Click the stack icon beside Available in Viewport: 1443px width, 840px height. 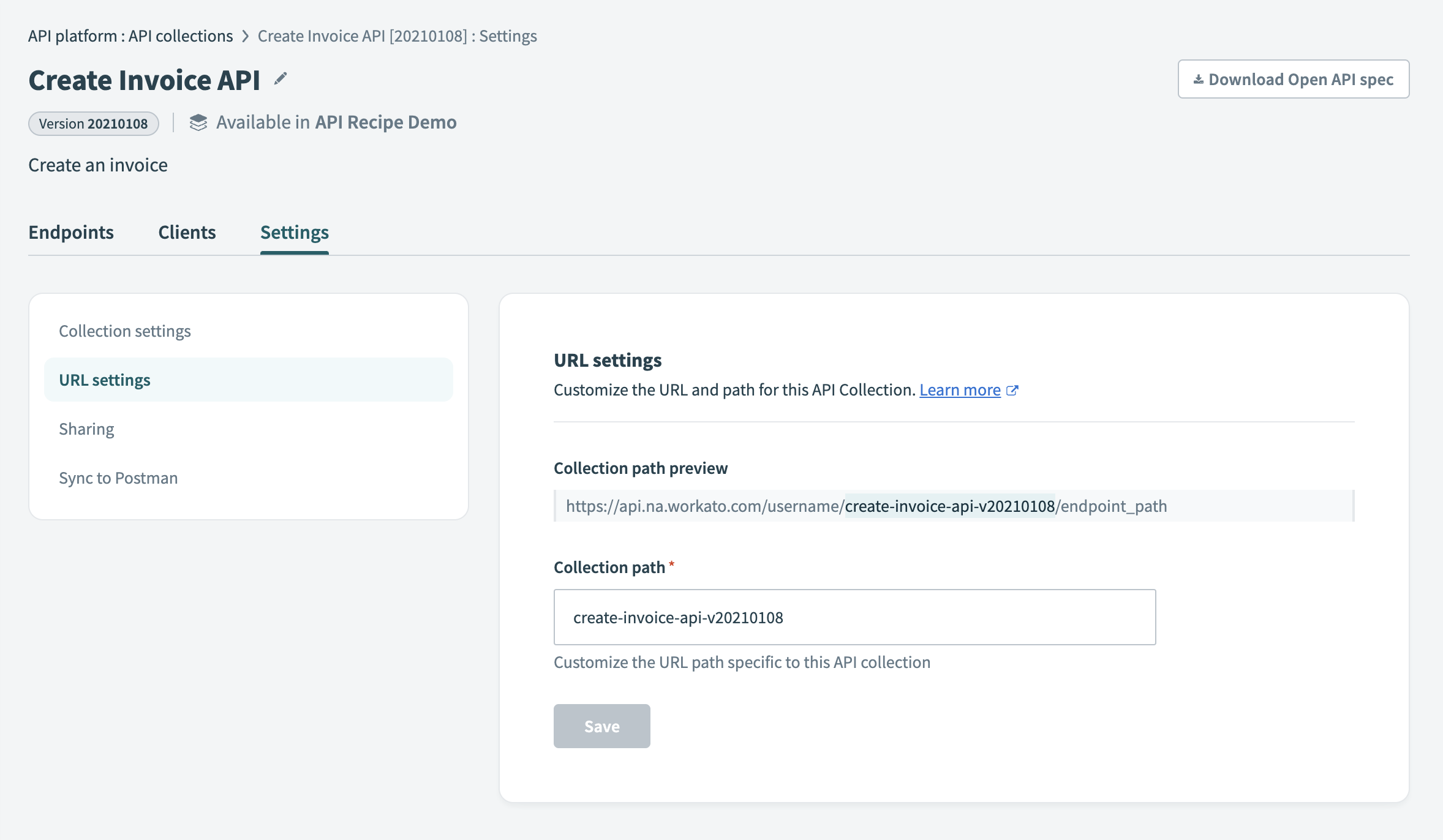pyautogui.click(x=198, y=122)
